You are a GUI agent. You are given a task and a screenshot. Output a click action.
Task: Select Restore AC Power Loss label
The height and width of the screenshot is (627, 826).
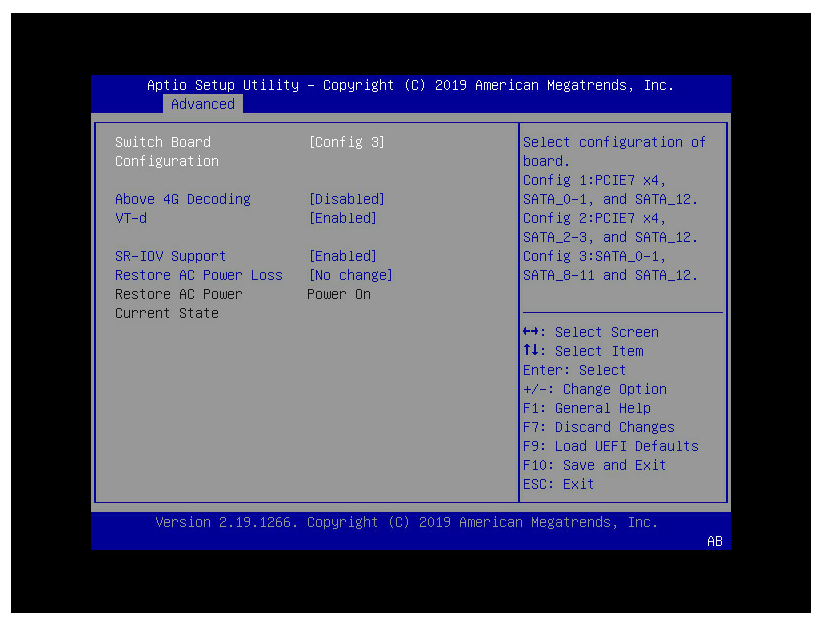(x=199, y=275)
